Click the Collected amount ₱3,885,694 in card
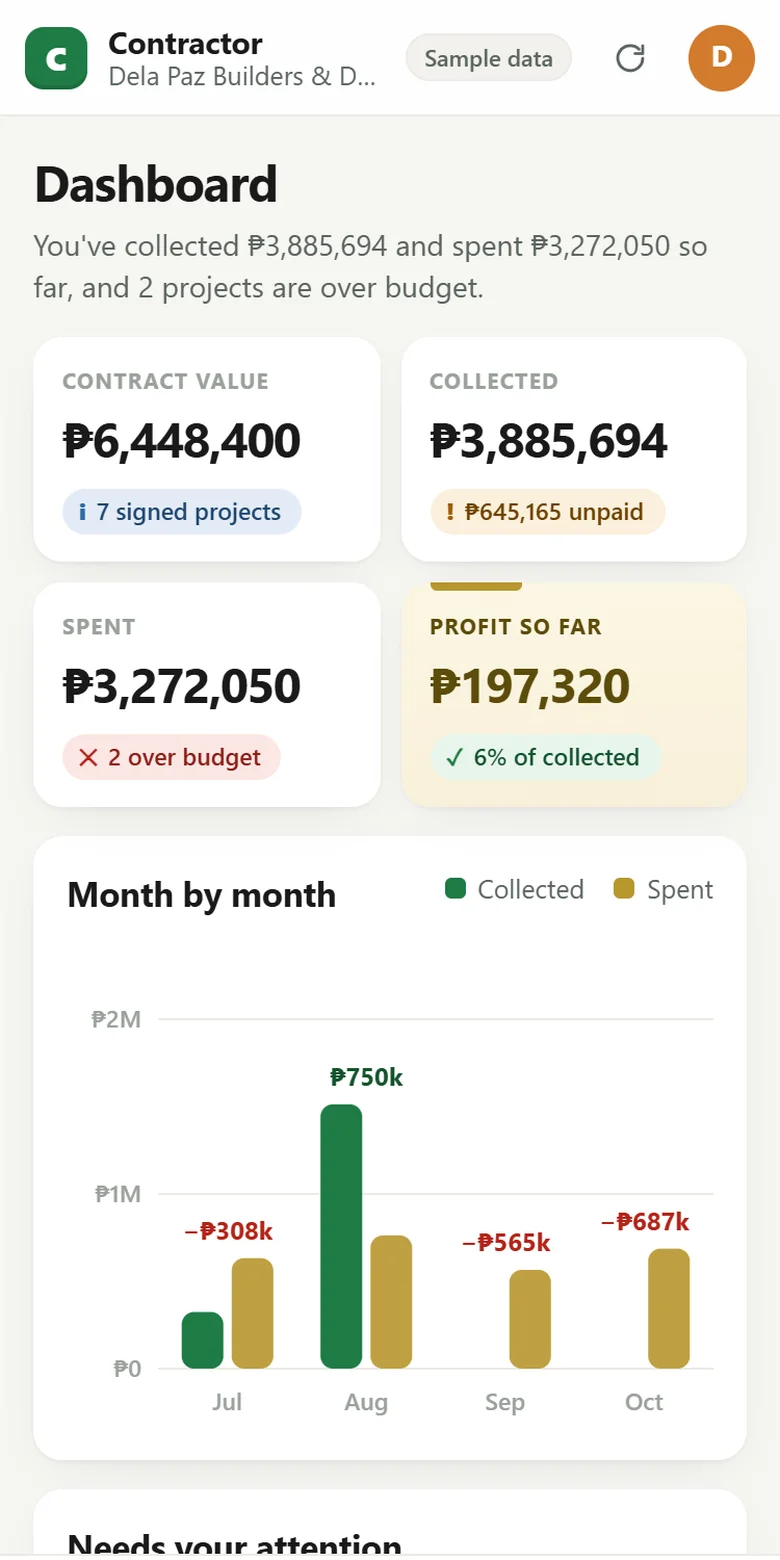 (x=548, y=441)
